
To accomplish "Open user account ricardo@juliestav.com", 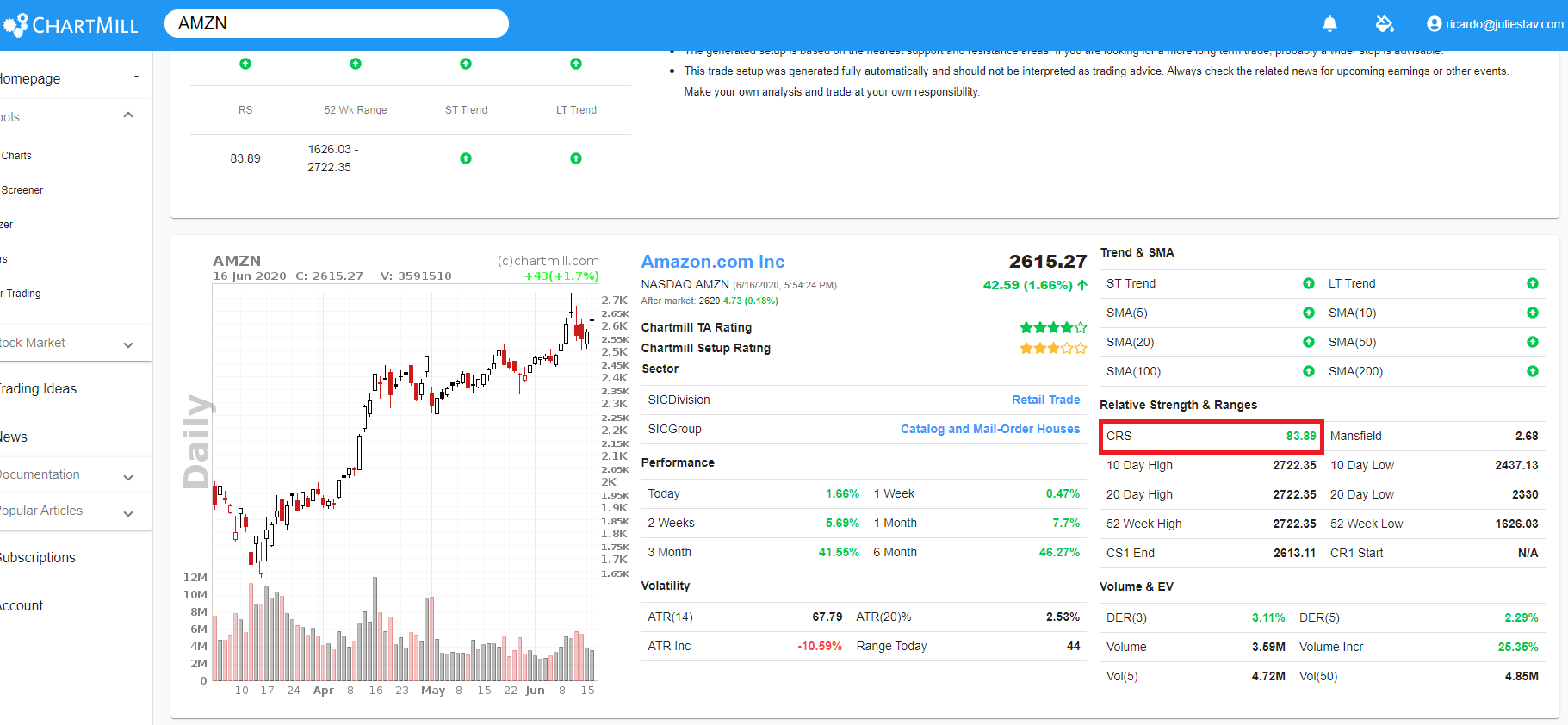I will click(1495, 24).
